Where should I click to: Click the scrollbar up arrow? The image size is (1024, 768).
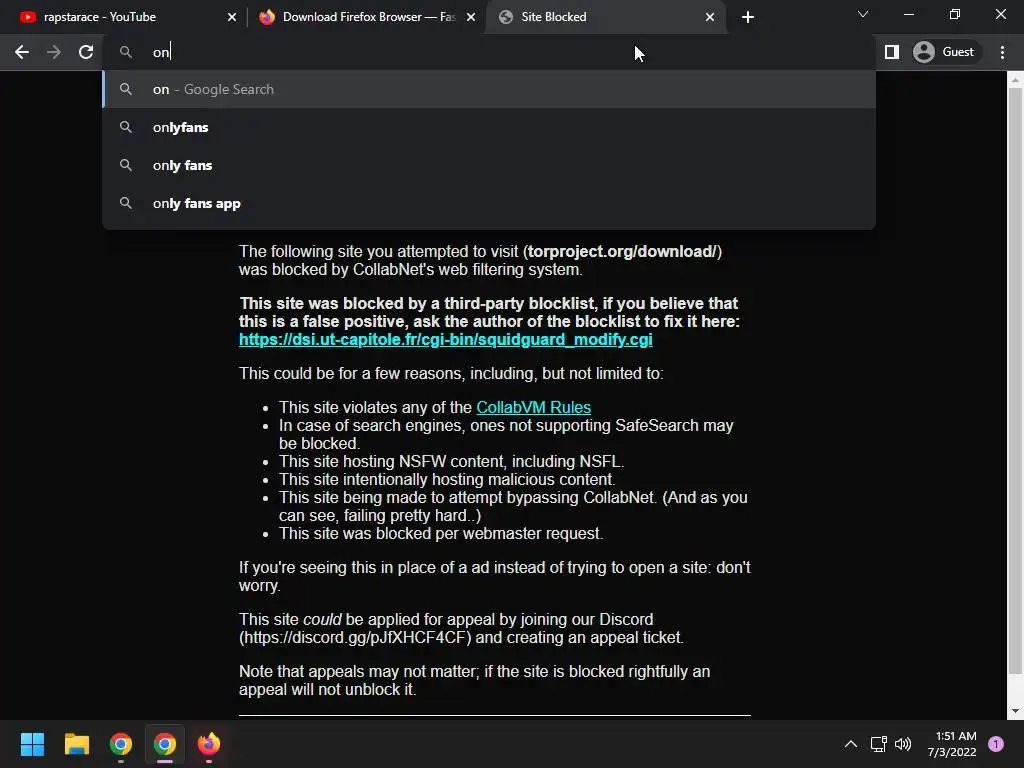click(1015, 80)
